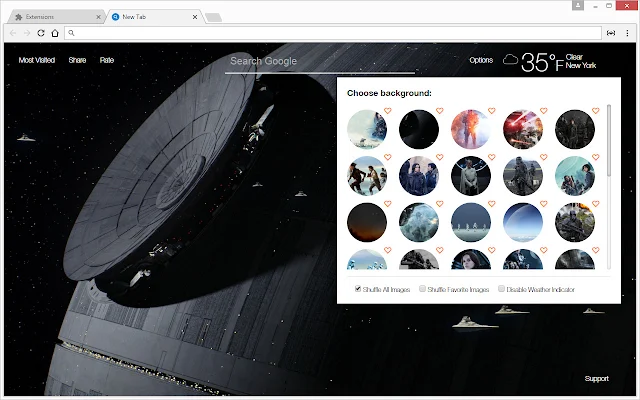Select the dark Death Star background thumbnail
This screenshot has height=400, width=640.
pyautogui.click(x=419, y=129)
